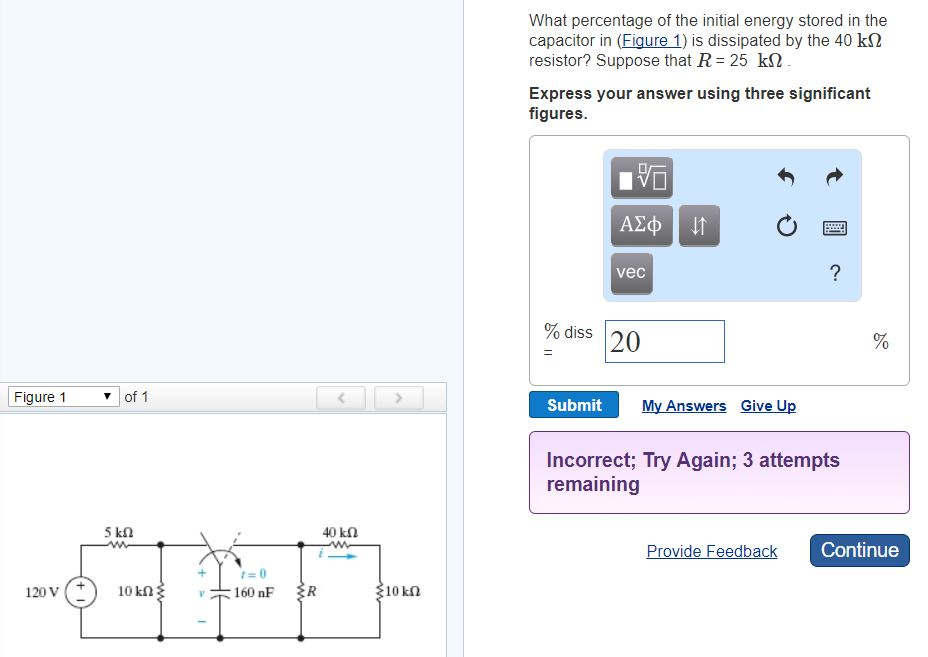Image resolution: width=928 pixels, height=657 pixels.
Task: Open the Figure 1 link in the question
Action: [x=651, y=40]
